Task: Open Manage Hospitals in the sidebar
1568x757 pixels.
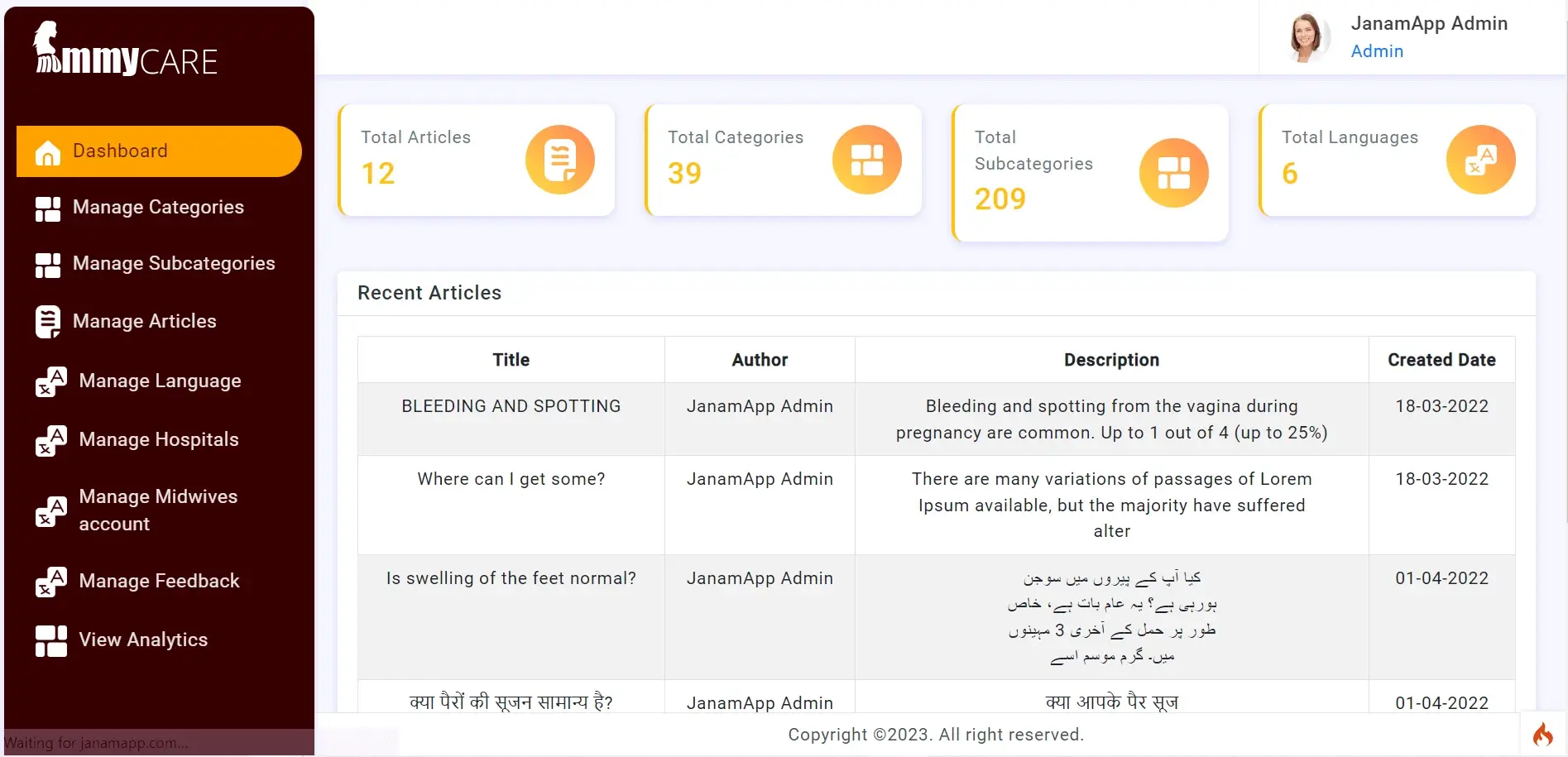Action: tap(158, 440)
